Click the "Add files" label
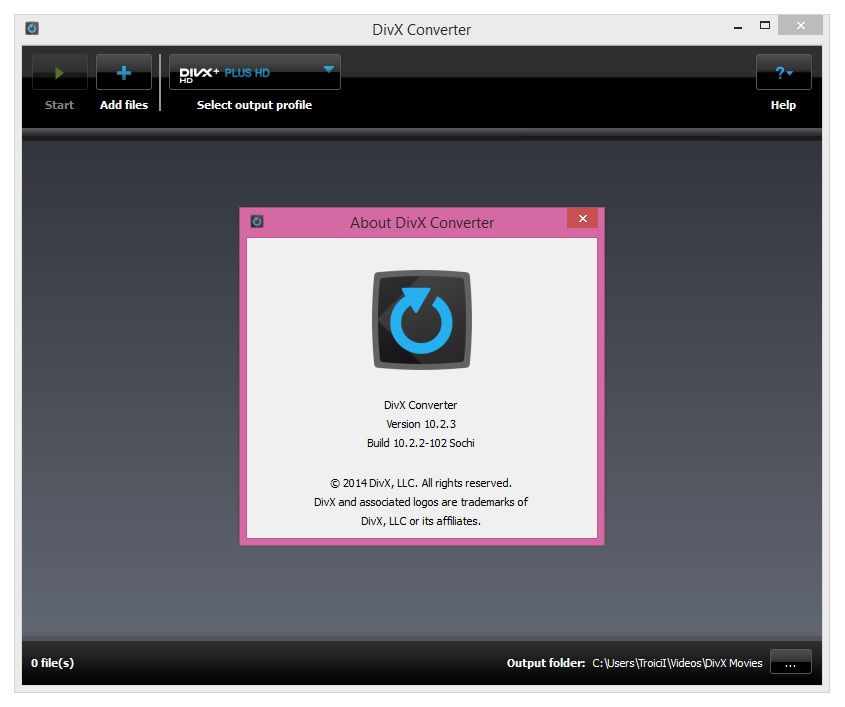The height and width of the screenshot is (707, 845). coord(124,105)
